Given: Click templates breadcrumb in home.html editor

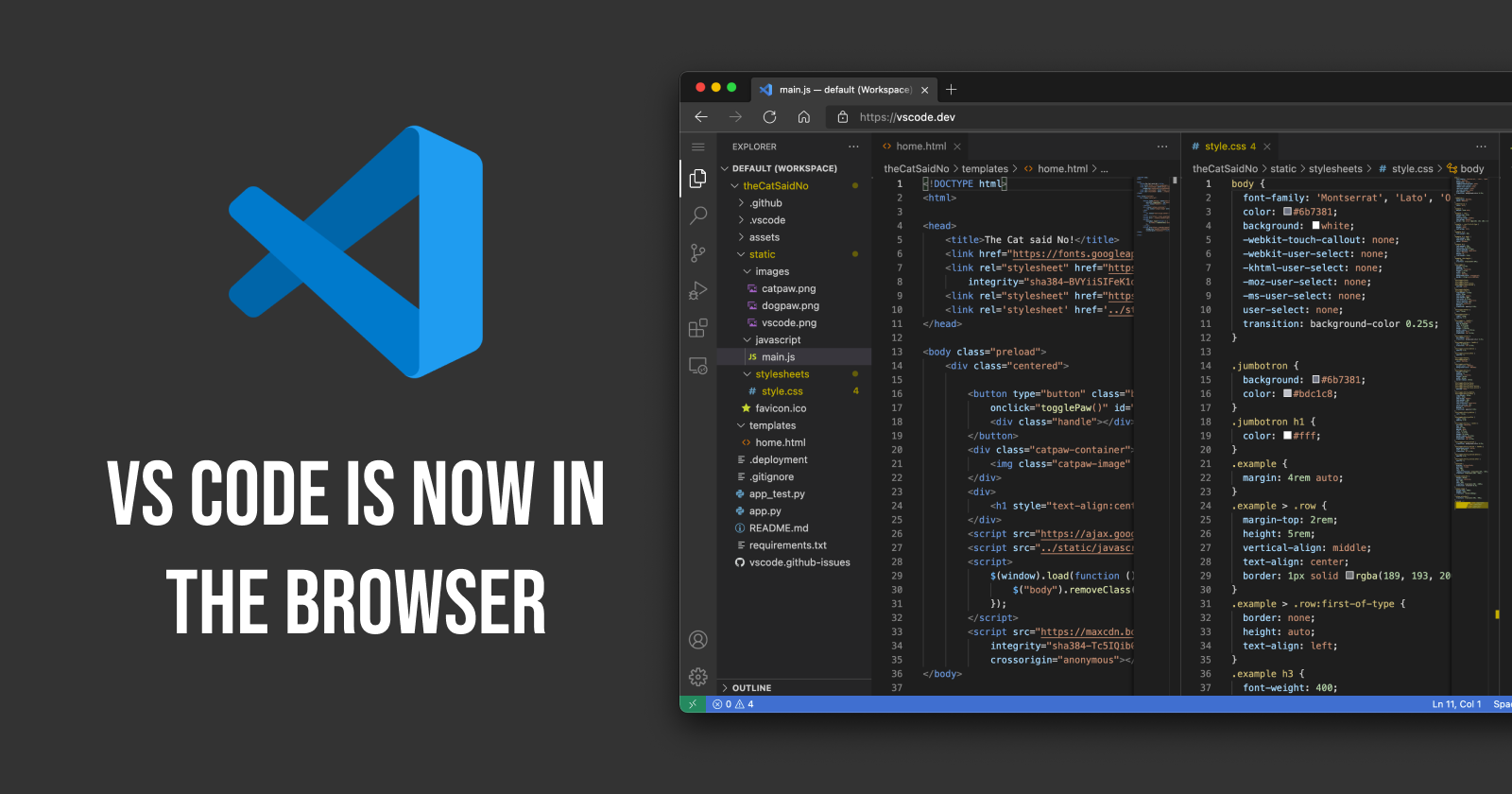Looking at the screenshot, I should pyautogui.click(x=985, y=169).
